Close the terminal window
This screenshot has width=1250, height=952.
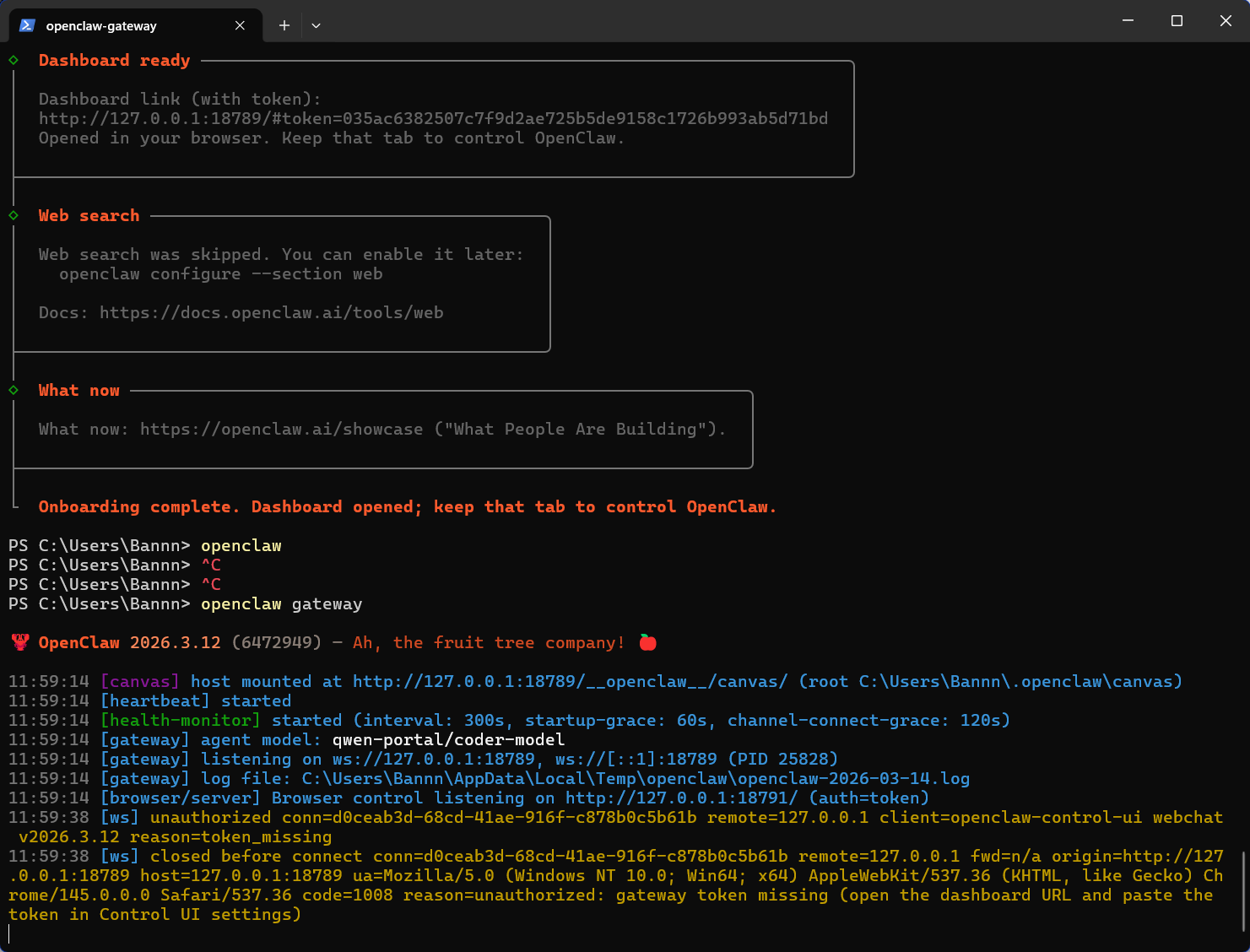(1226, 20)
